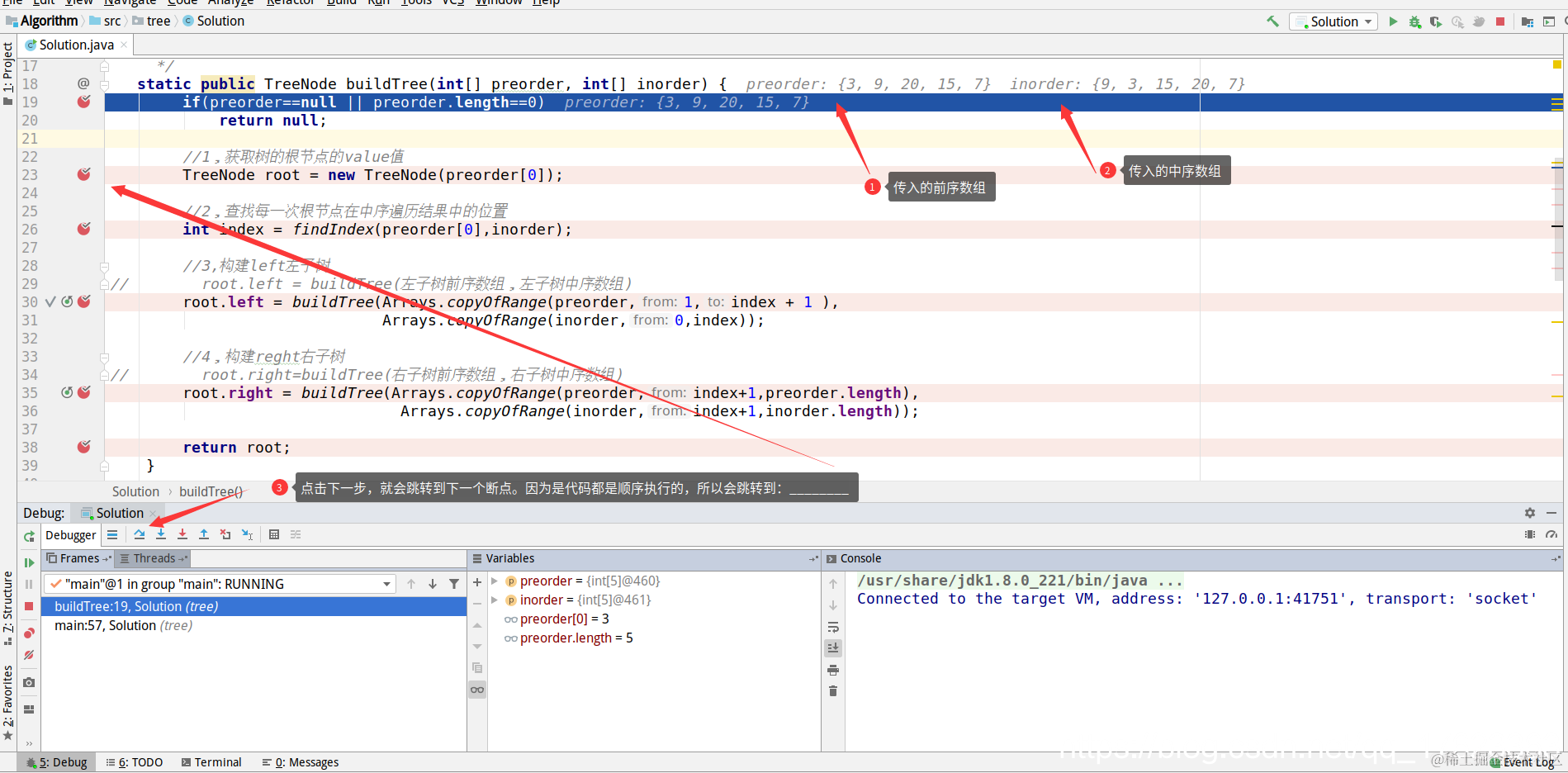The height and width of the screenshot is (773, 1568).
Task: Click the Step Over debugger button
Action: click(x=140, y=535)
